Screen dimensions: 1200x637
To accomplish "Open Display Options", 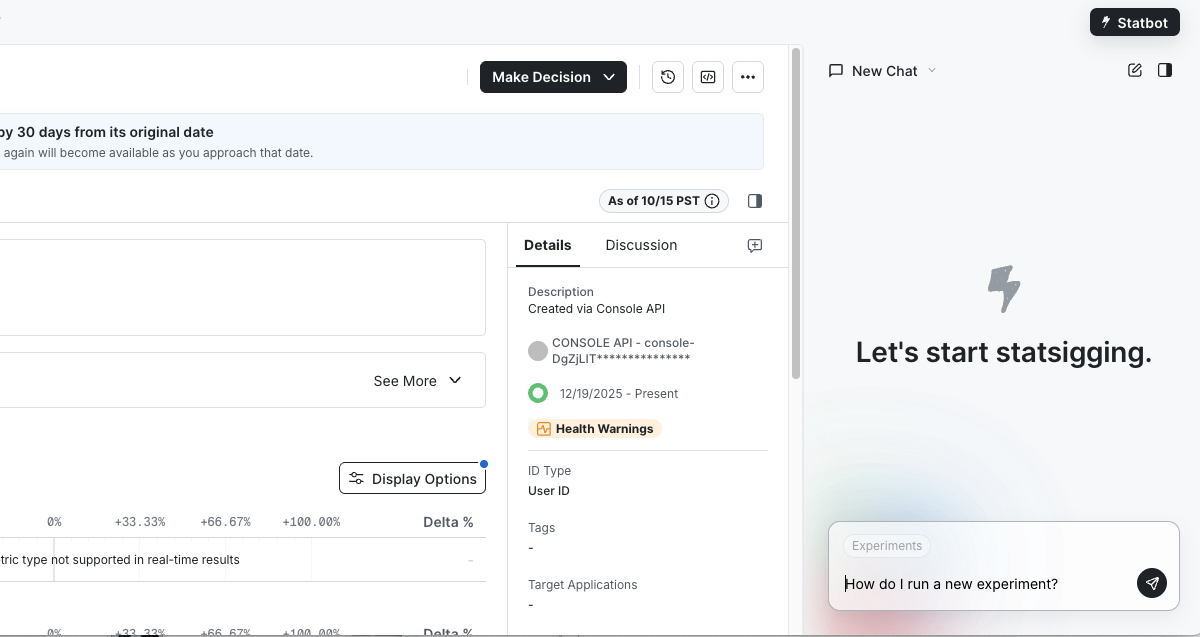I will click(x=412, y=479).
